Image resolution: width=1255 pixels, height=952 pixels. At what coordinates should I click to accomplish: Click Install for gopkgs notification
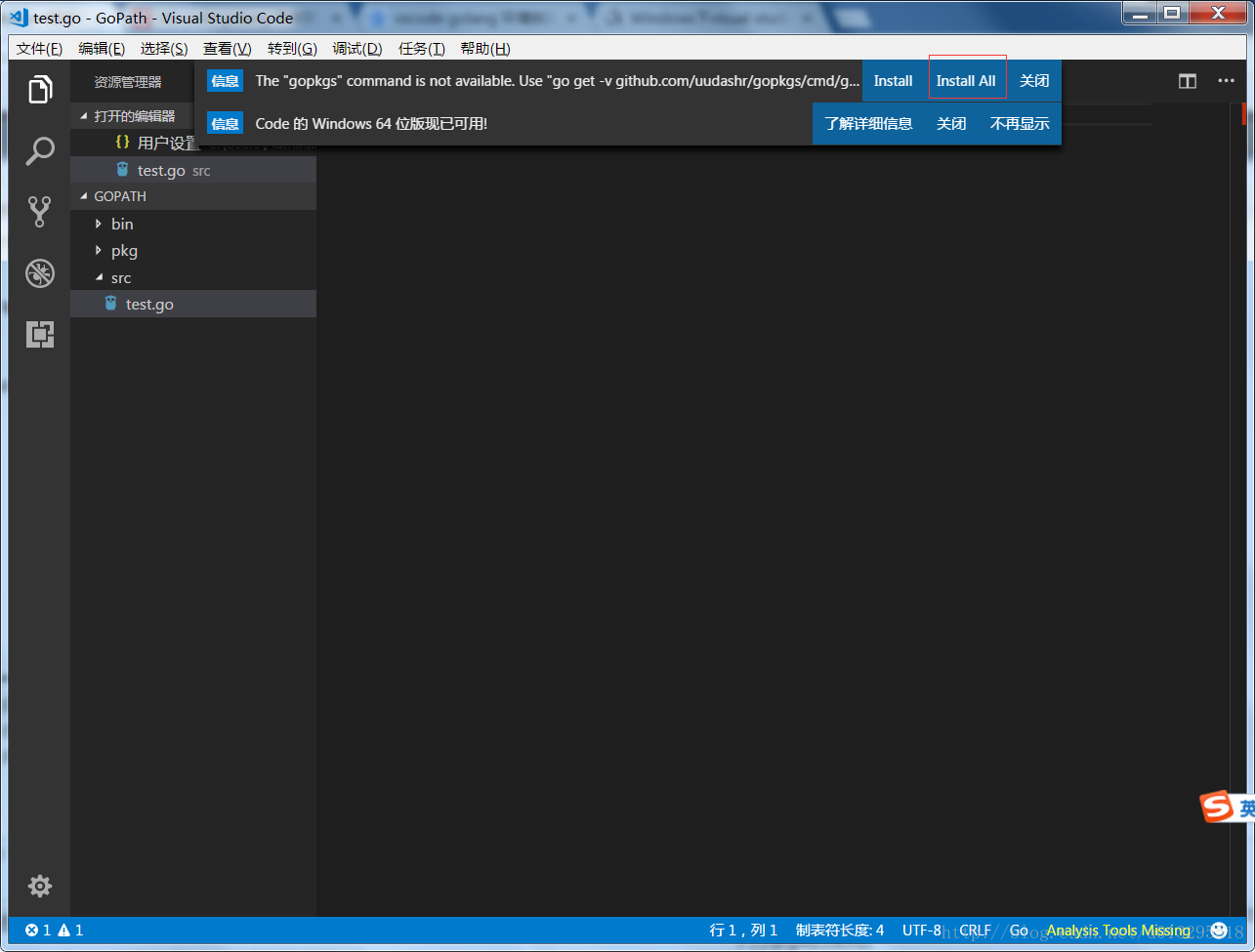893,81
